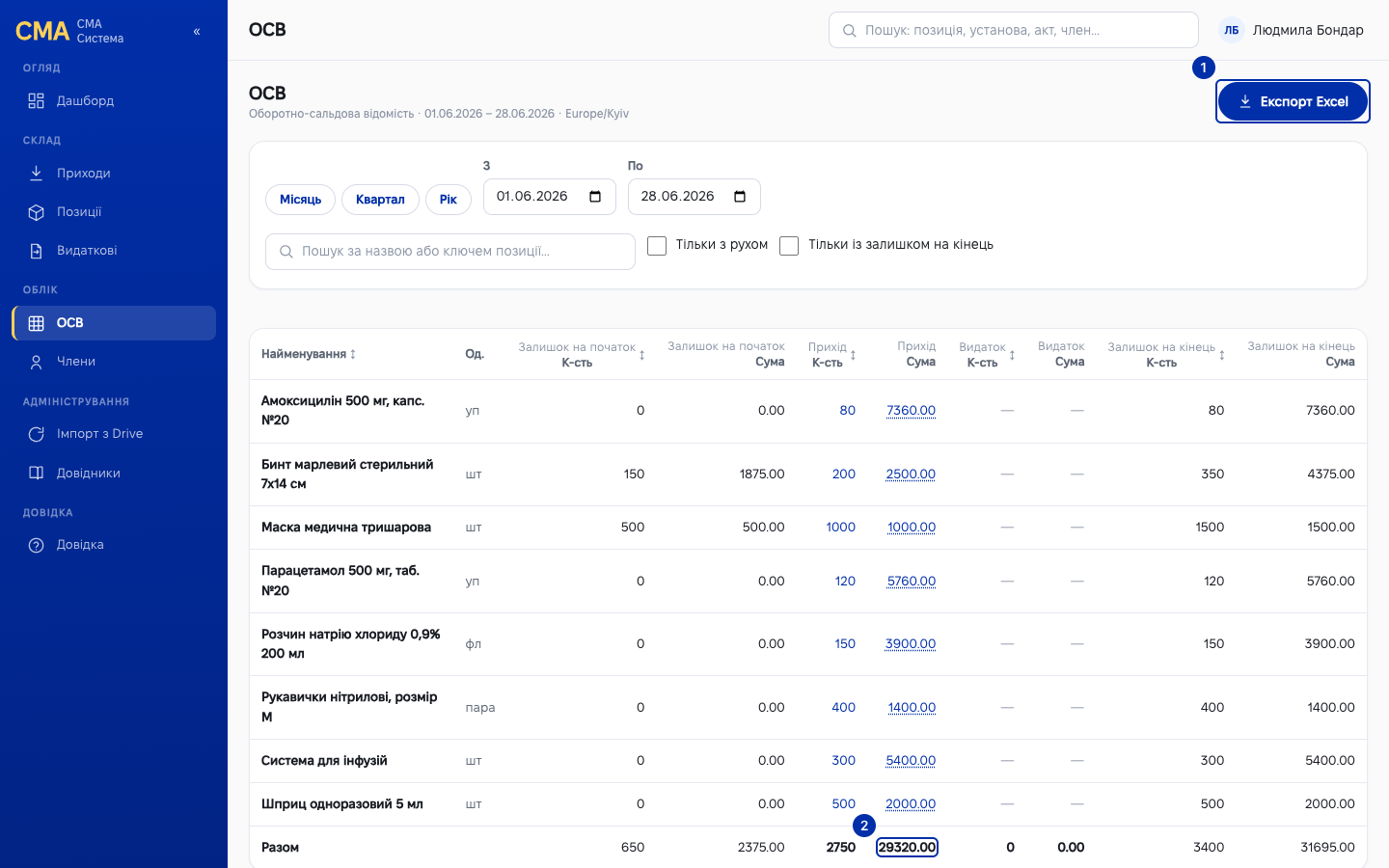Open Прихід sum 2500.00 link
This screenshot has height=868, width=1389.
pyautogui.click(x=911, y=475)
